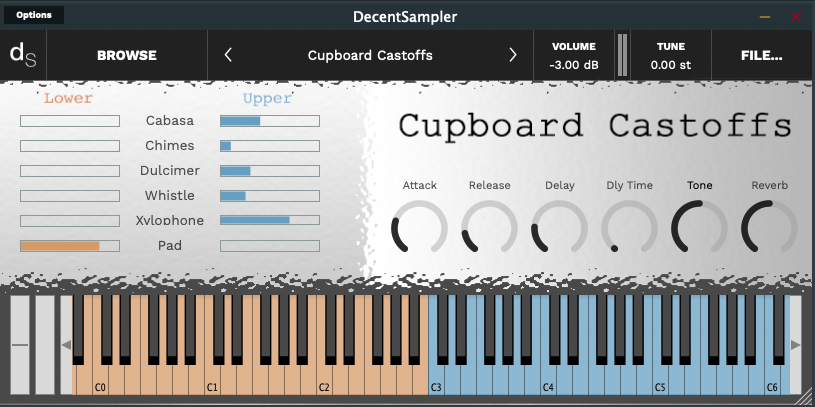The width and height of the screenshot is (815, 407).
Task: Click the Cabasa row label
Action: (x=170, y=121)
